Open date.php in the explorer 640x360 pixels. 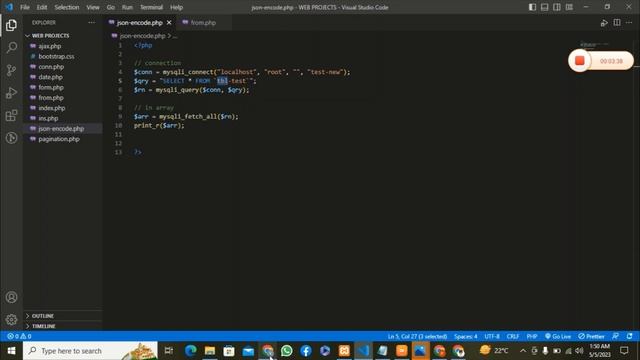tap(62, 77)
